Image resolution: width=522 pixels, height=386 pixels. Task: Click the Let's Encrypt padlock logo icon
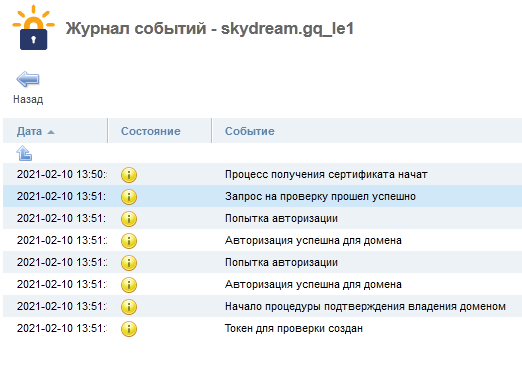point(33,28)
